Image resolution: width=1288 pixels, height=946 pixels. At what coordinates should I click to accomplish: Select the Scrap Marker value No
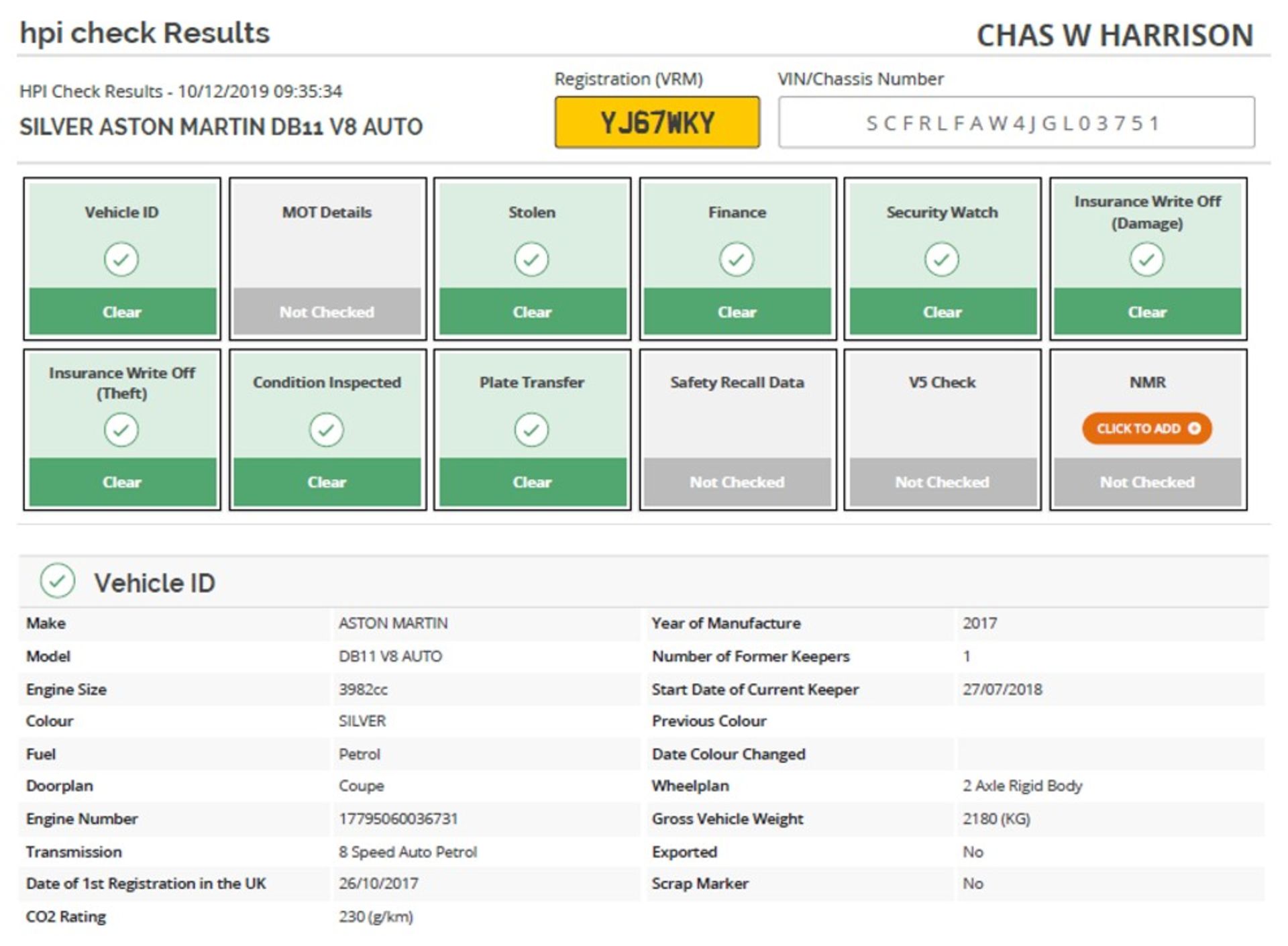[x=973, y=884]
